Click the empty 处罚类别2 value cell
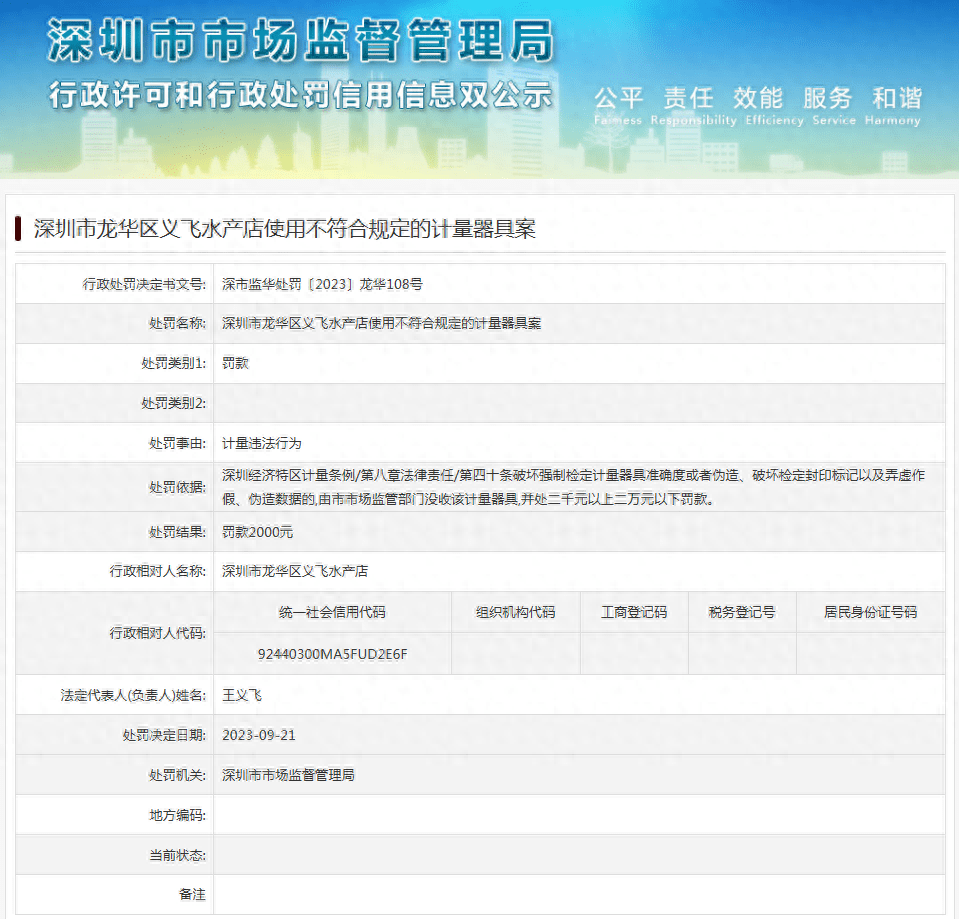The width and height of the screenshot is (959, 919). click(x=578, y=403)
